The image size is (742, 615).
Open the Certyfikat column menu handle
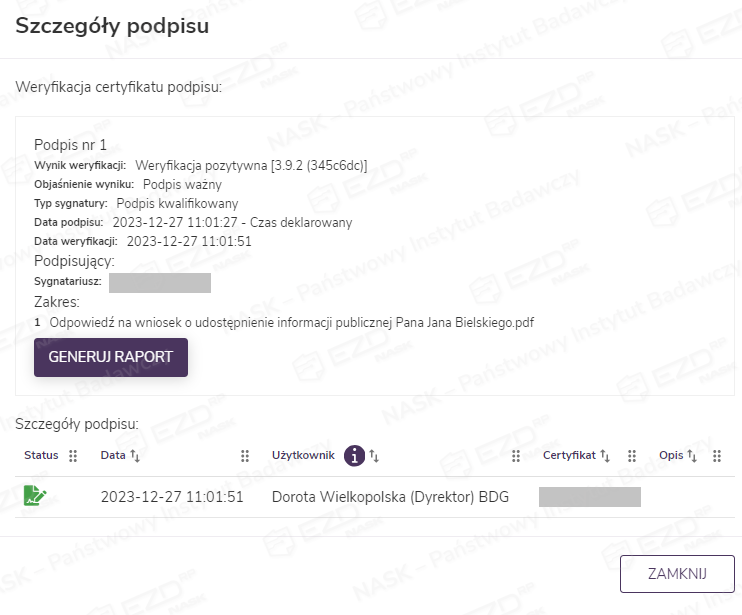click(632, 456)
